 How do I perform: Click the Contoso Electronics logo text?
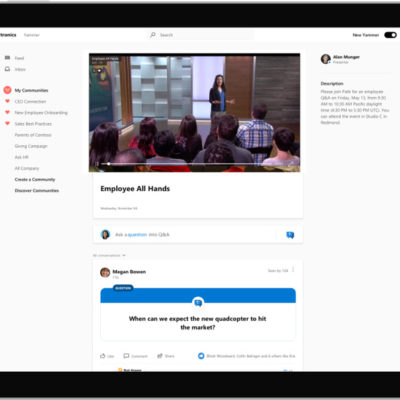[x=8, y=35]
